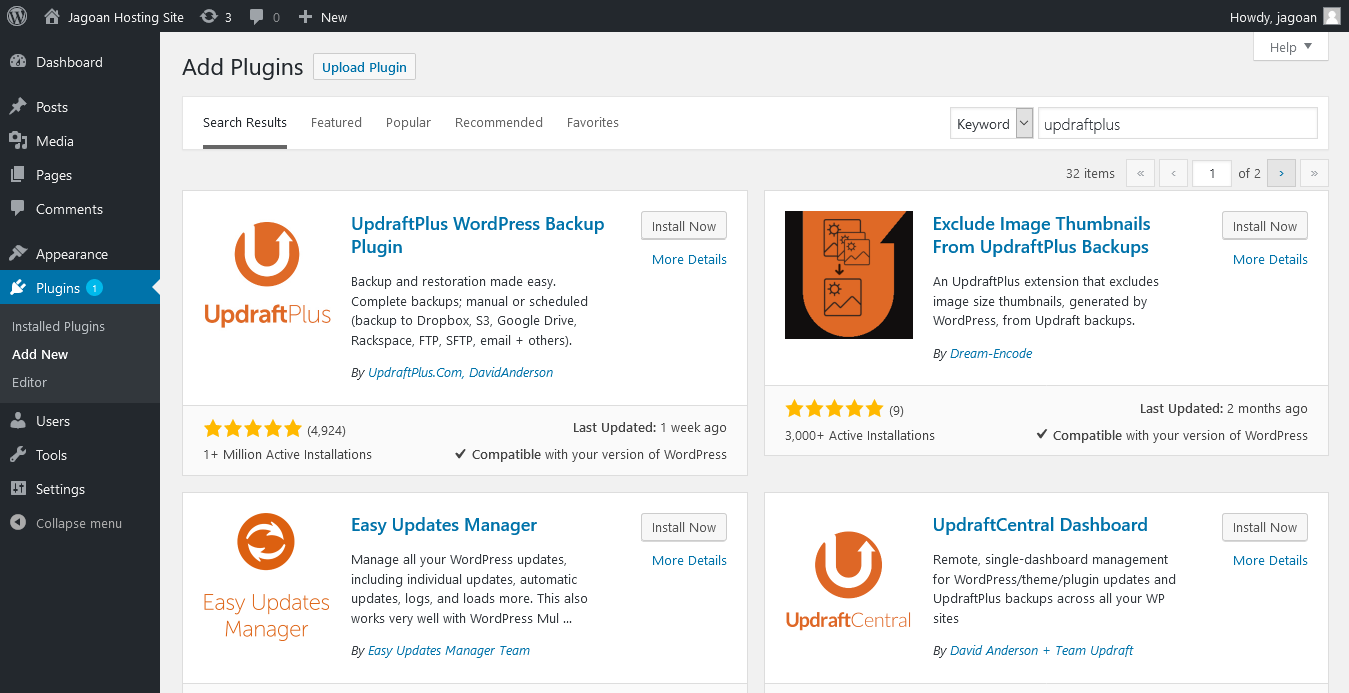Install Easy Updates Manager plugin

point(684,527)
